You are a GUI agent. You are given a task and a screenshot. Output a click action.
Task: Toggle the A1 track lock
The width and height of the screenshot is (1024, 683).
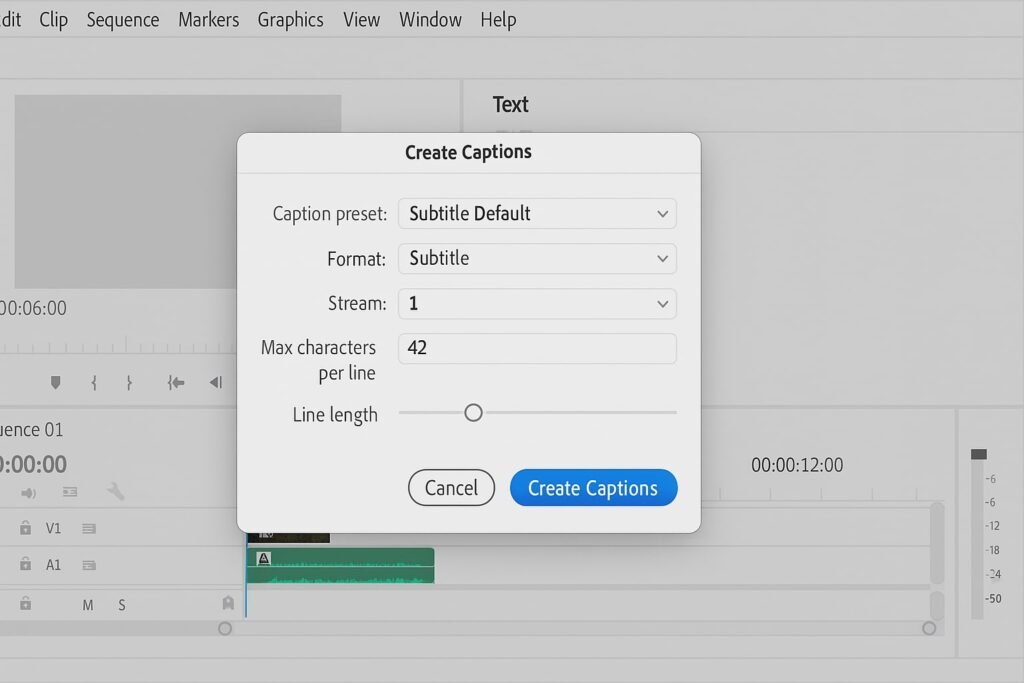pos(25,564)
